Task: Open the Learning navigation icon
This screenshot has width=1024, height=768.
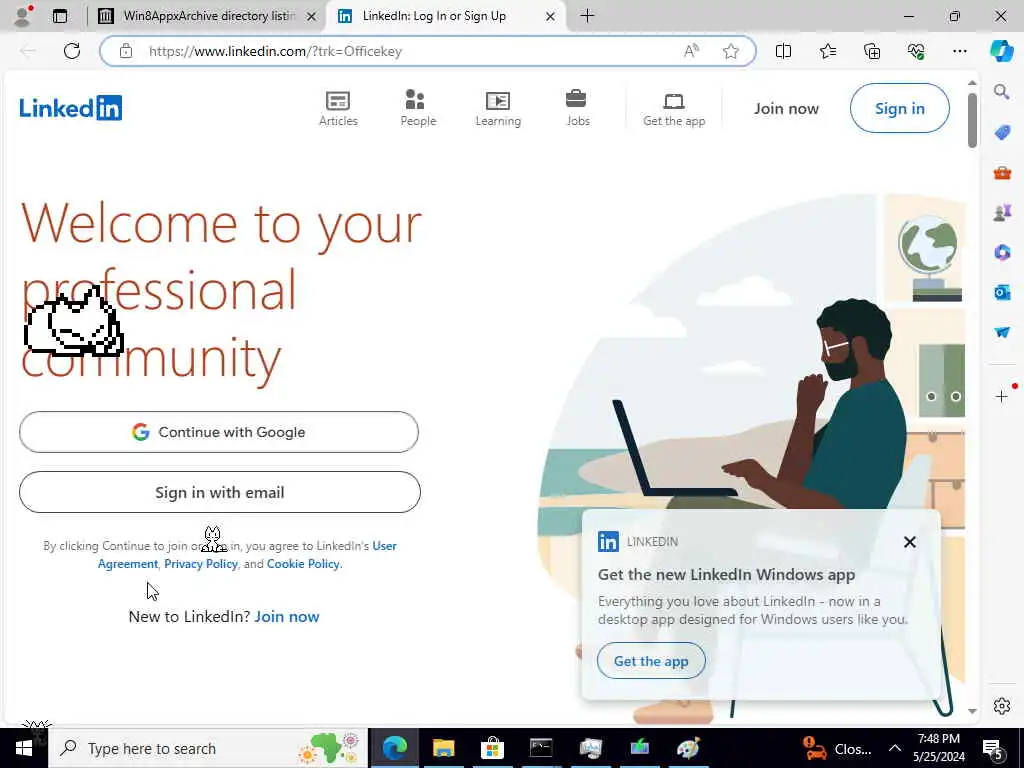Action: tap(498, 108)
